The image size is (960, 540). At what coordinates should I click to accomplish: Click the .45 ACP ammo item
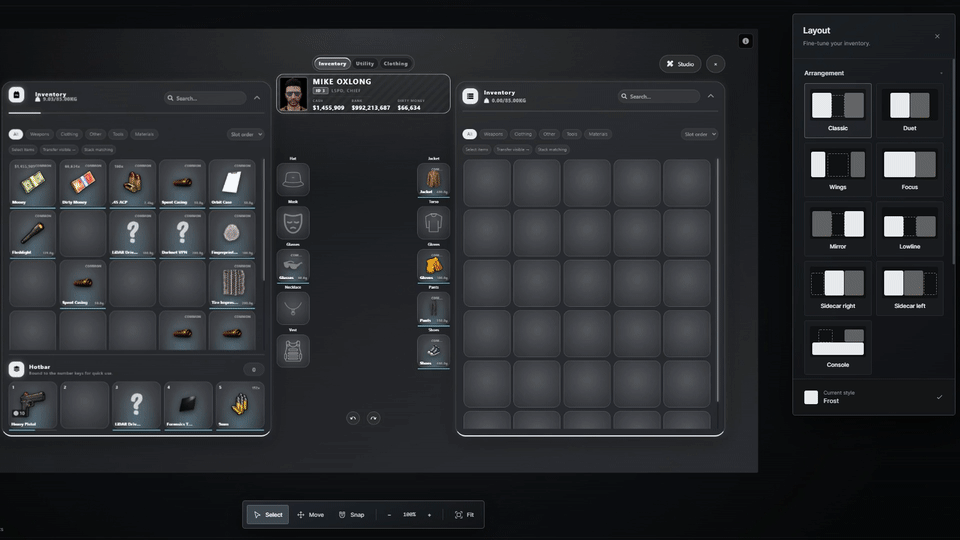(132, 184)
